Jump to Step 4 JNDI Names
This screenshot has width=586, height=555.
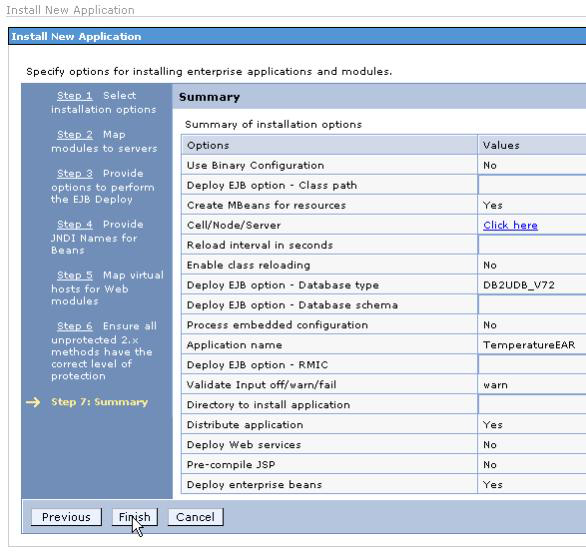pos(75,224)
